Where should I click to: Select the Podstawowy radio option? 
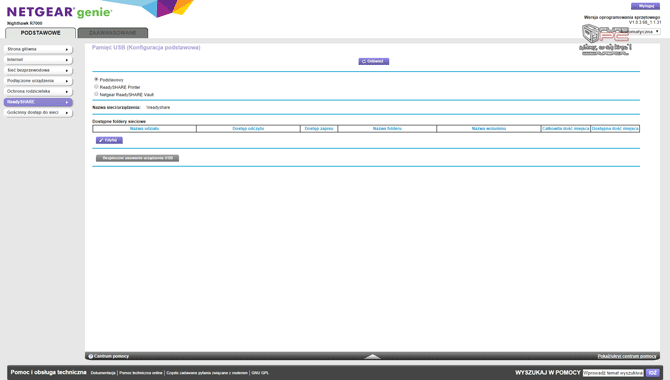tap(96, 80)
